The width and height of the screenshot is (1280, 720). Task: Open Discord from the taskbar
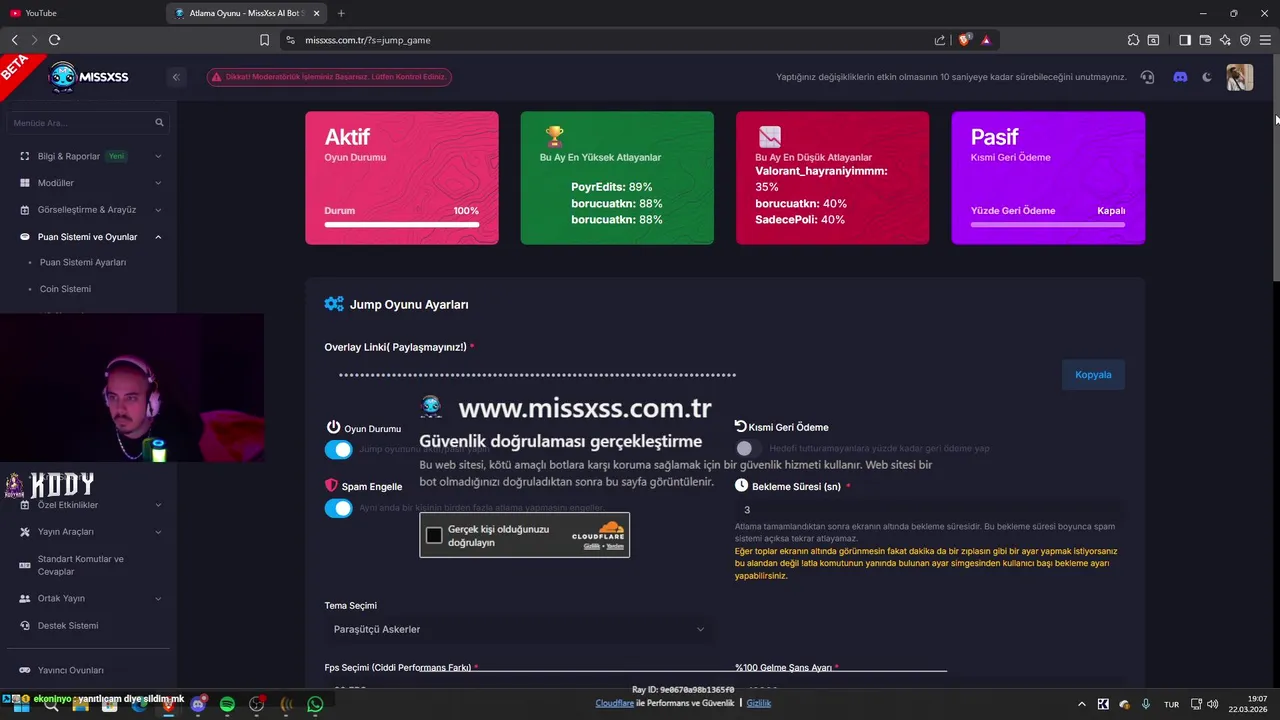198,704
